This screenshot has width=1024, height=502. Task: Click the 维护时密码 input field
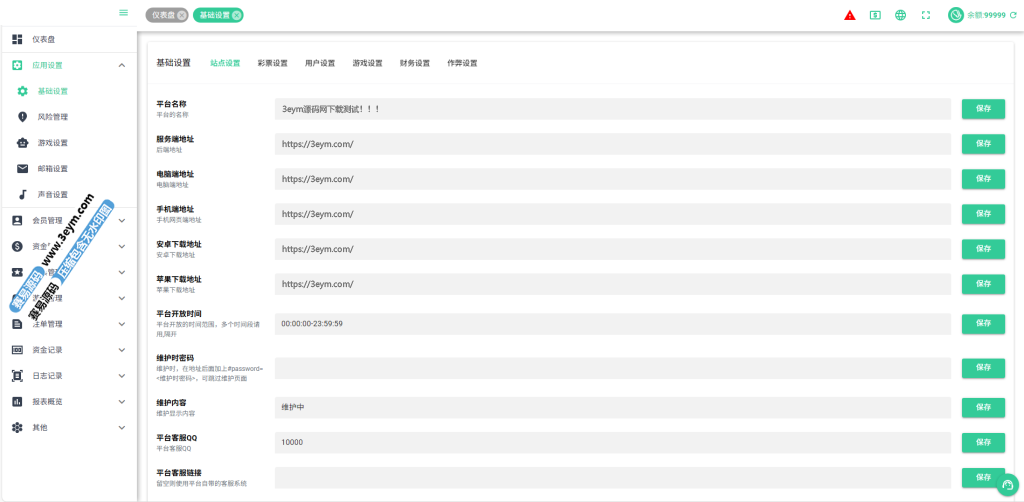tap(612, 368)
